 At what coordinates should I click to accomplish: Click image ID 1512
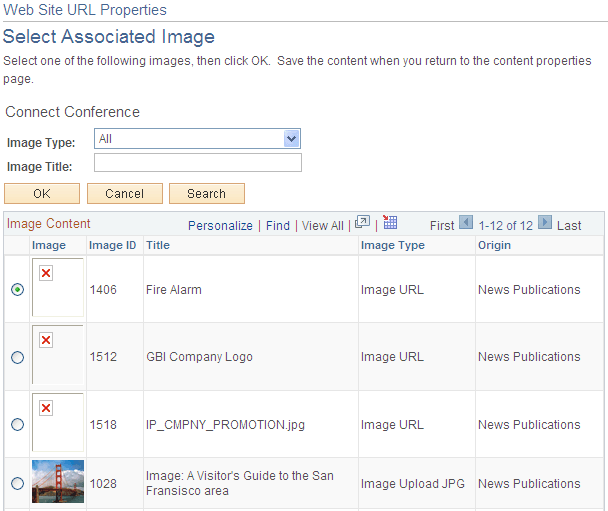click(103, 357)
